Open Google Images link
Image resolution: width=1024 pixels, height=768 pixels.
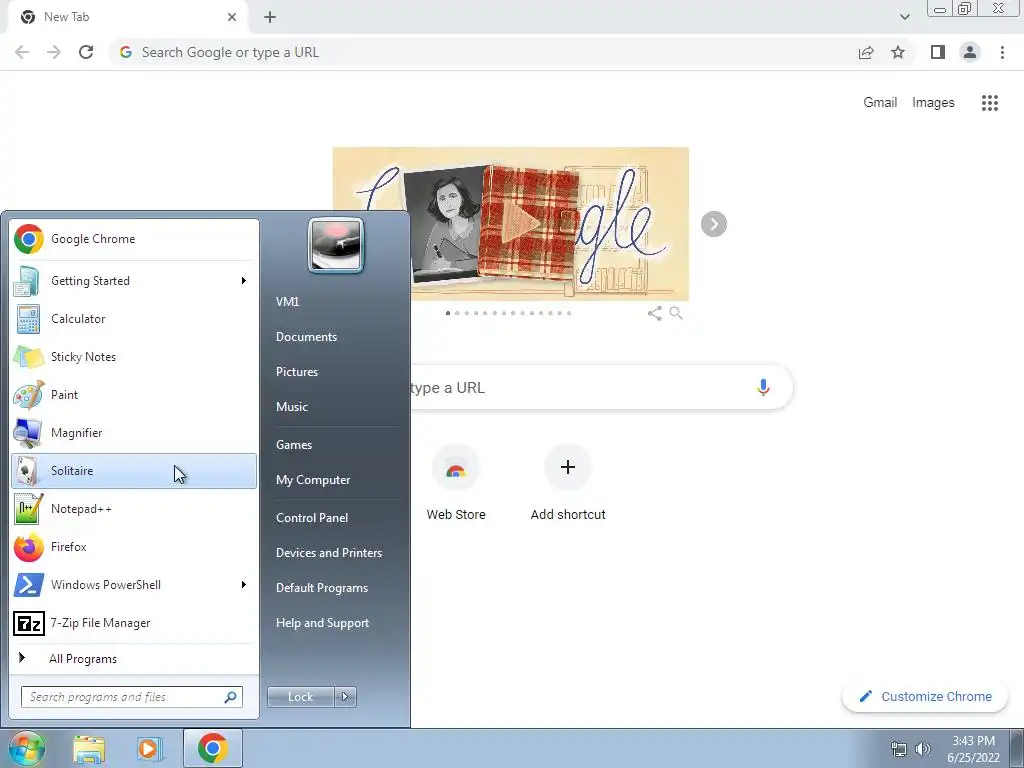[933, 103]
